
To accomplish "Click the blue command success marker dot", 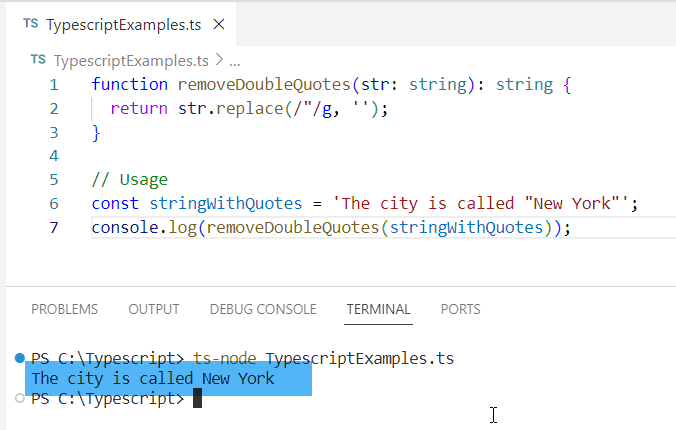I will pyautogui.click(x=20, y=358).
